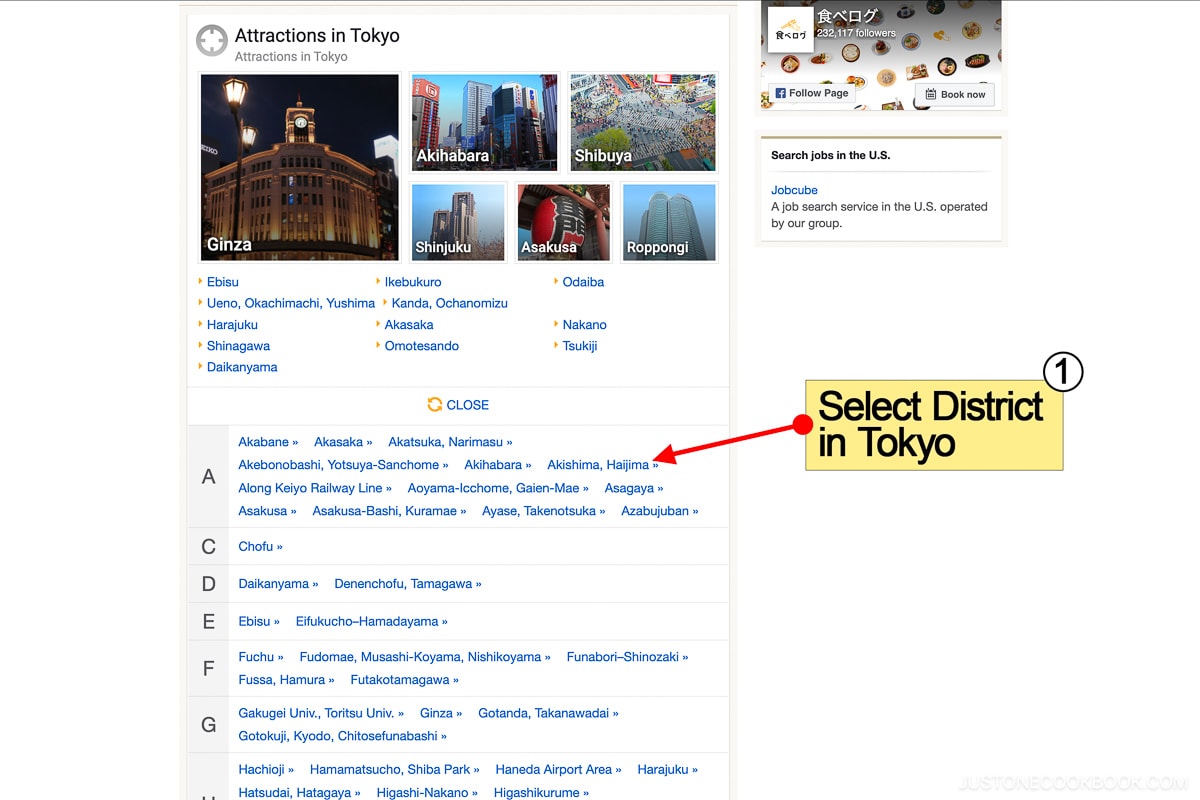Click the Attractions in Tokyo compass icon

(212, 41)
